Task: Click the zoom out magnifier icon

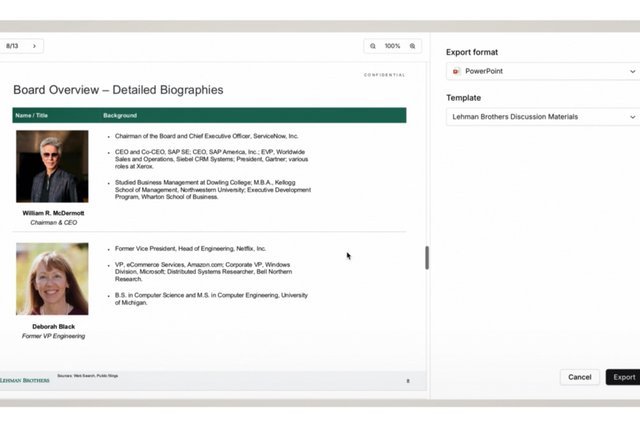Action: pyautogui.click(x=373, y=46)
